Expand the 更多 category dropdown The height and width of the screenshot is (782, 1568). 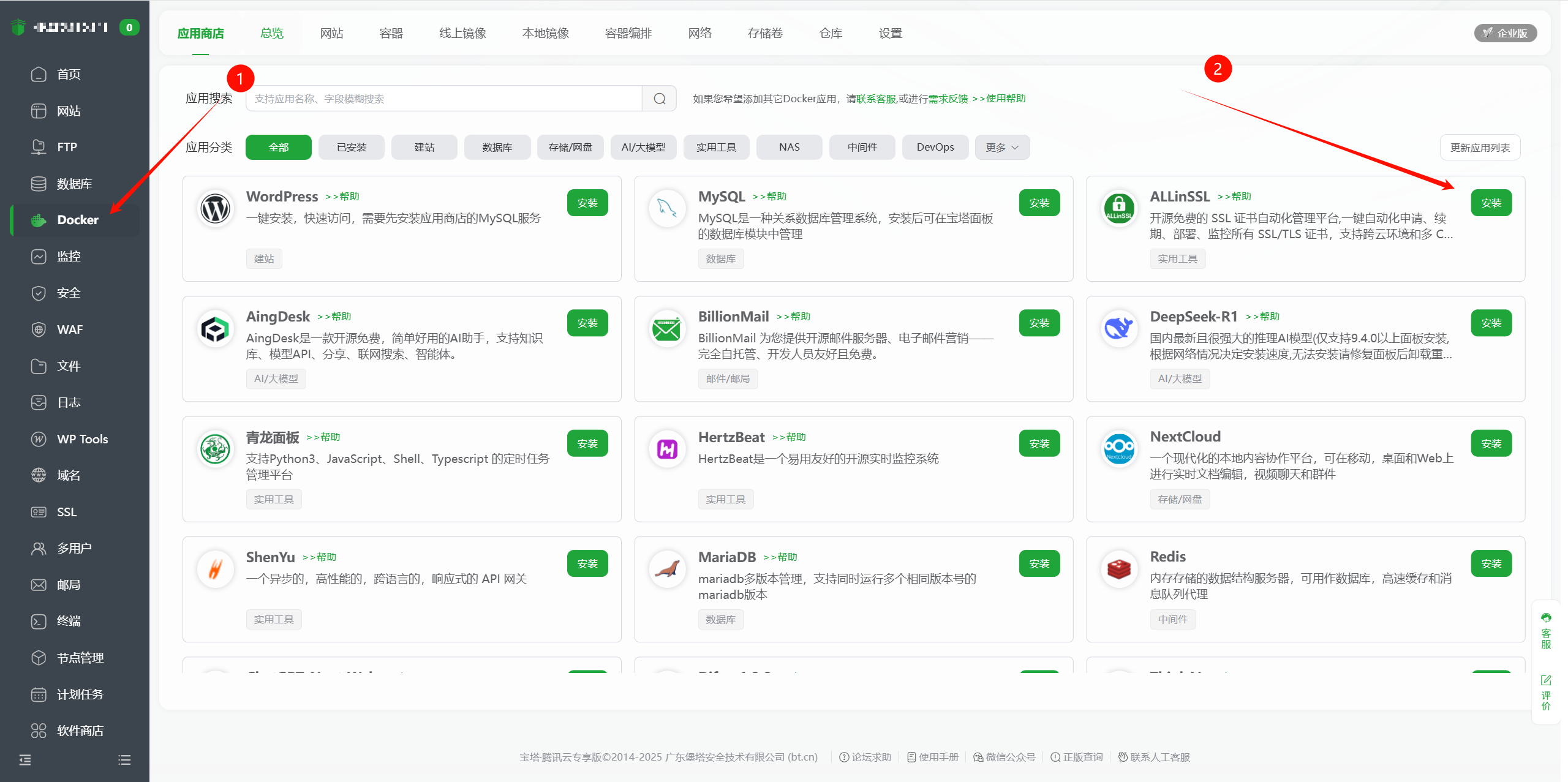click(1002, 148)
